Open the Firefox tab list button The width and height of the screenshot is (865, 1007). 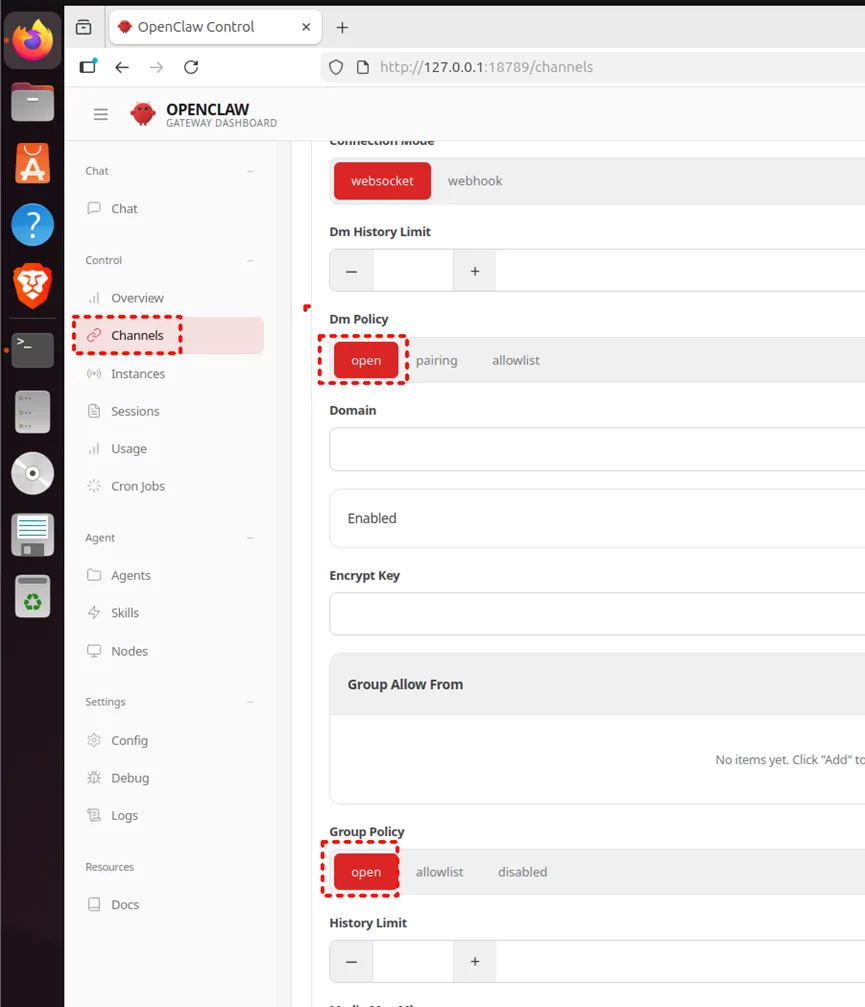[x=83, y=27]
